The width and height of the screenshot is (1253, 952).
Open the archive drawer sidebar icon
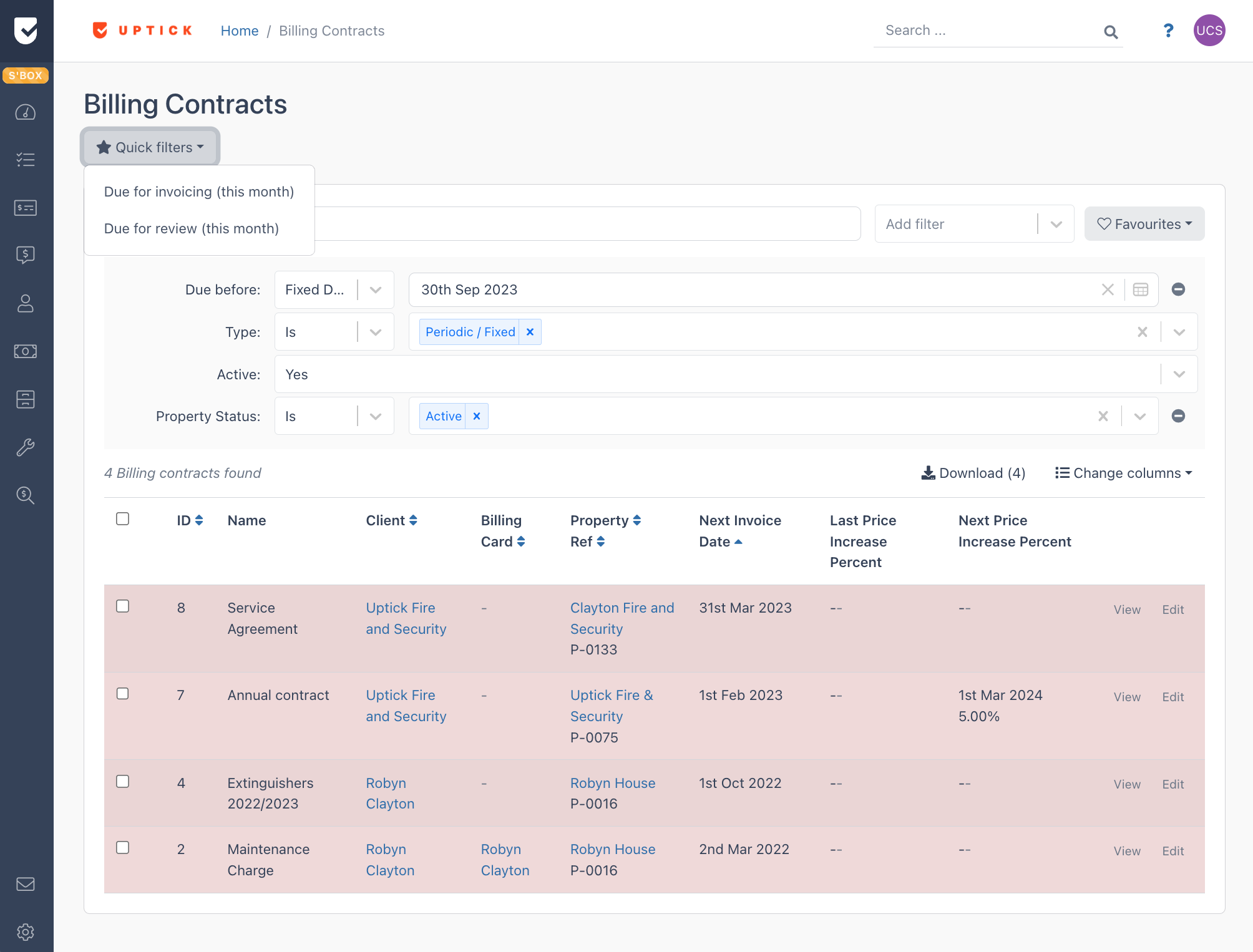pos(26,399)
